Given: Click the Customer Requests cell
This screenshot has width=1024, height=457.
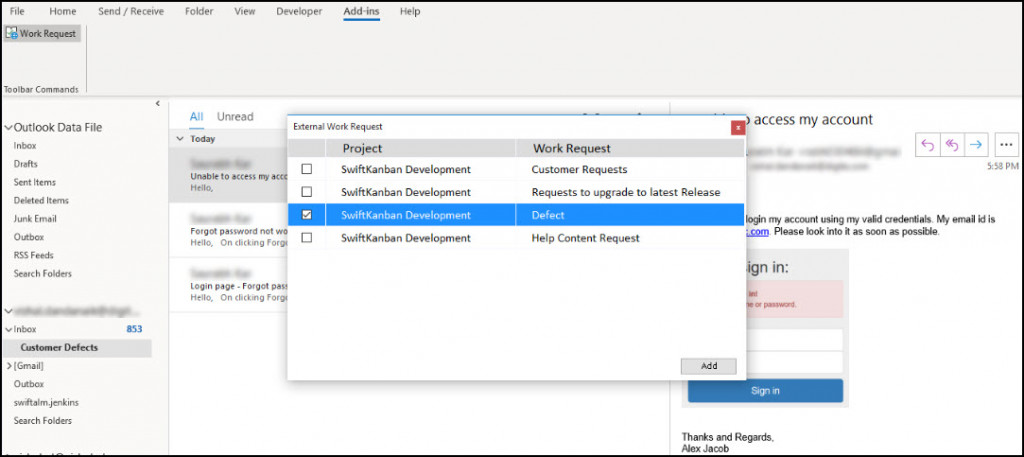Looking at the screenshot, I should (630, 169).
